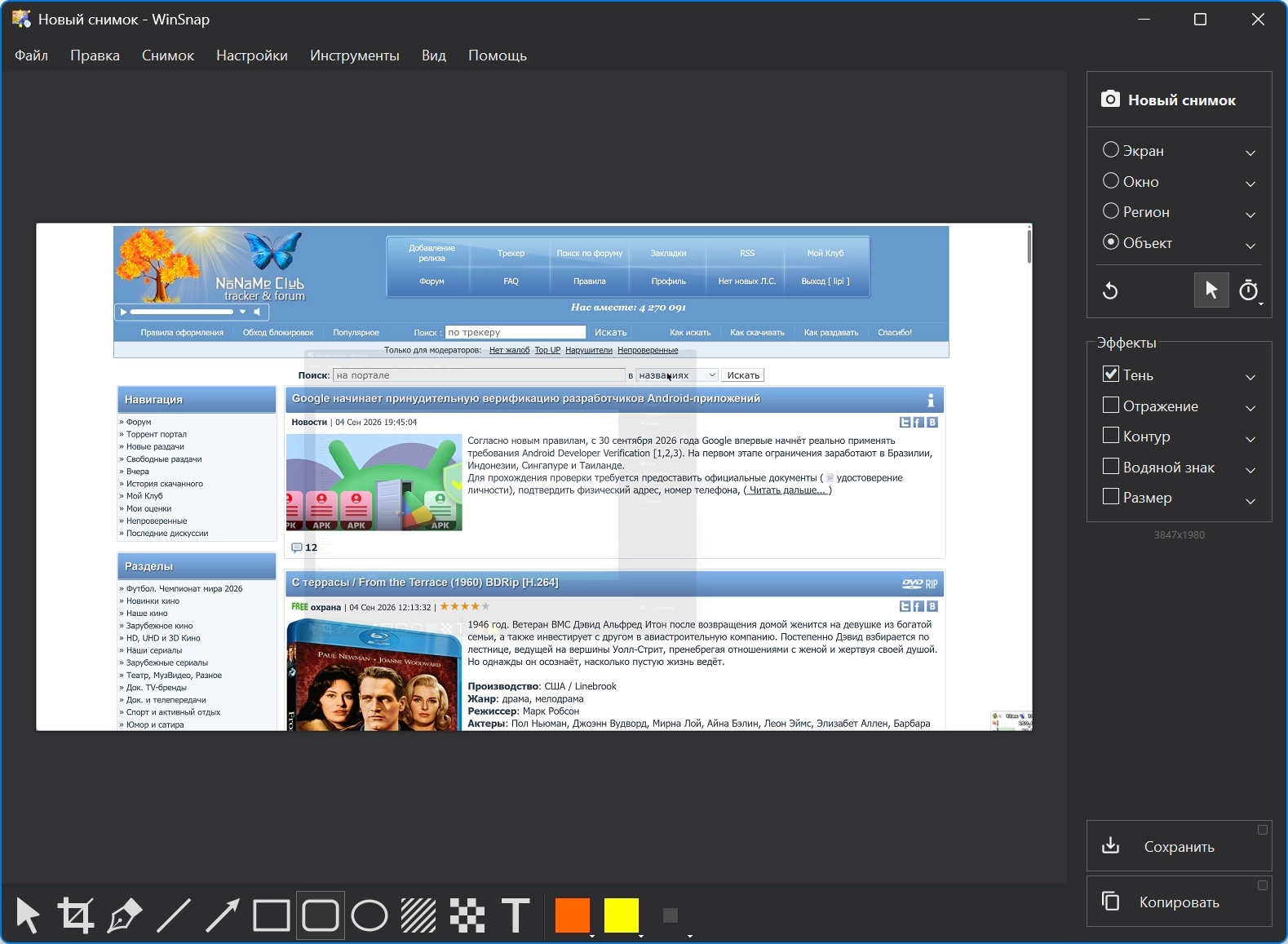Select the Crop tool
Viewport: 1288px width, 944px height.
(75, 915)
